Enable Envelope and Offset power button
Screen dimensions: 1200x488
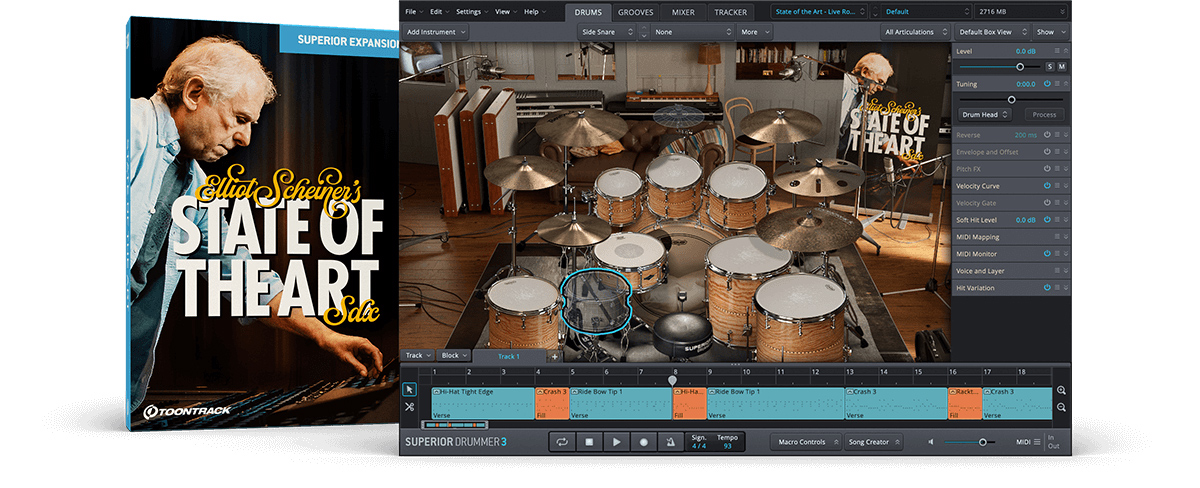coord(1047,152)
